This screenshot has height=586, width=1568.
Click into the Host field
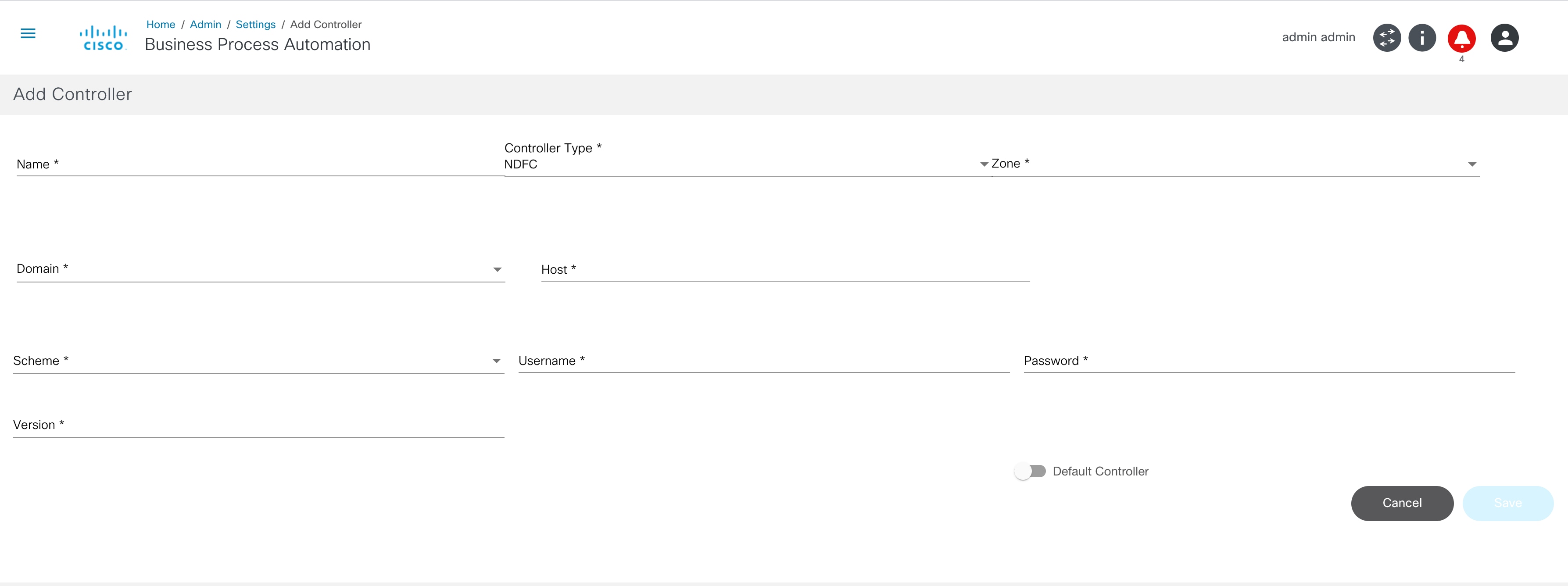pos(785,270)
